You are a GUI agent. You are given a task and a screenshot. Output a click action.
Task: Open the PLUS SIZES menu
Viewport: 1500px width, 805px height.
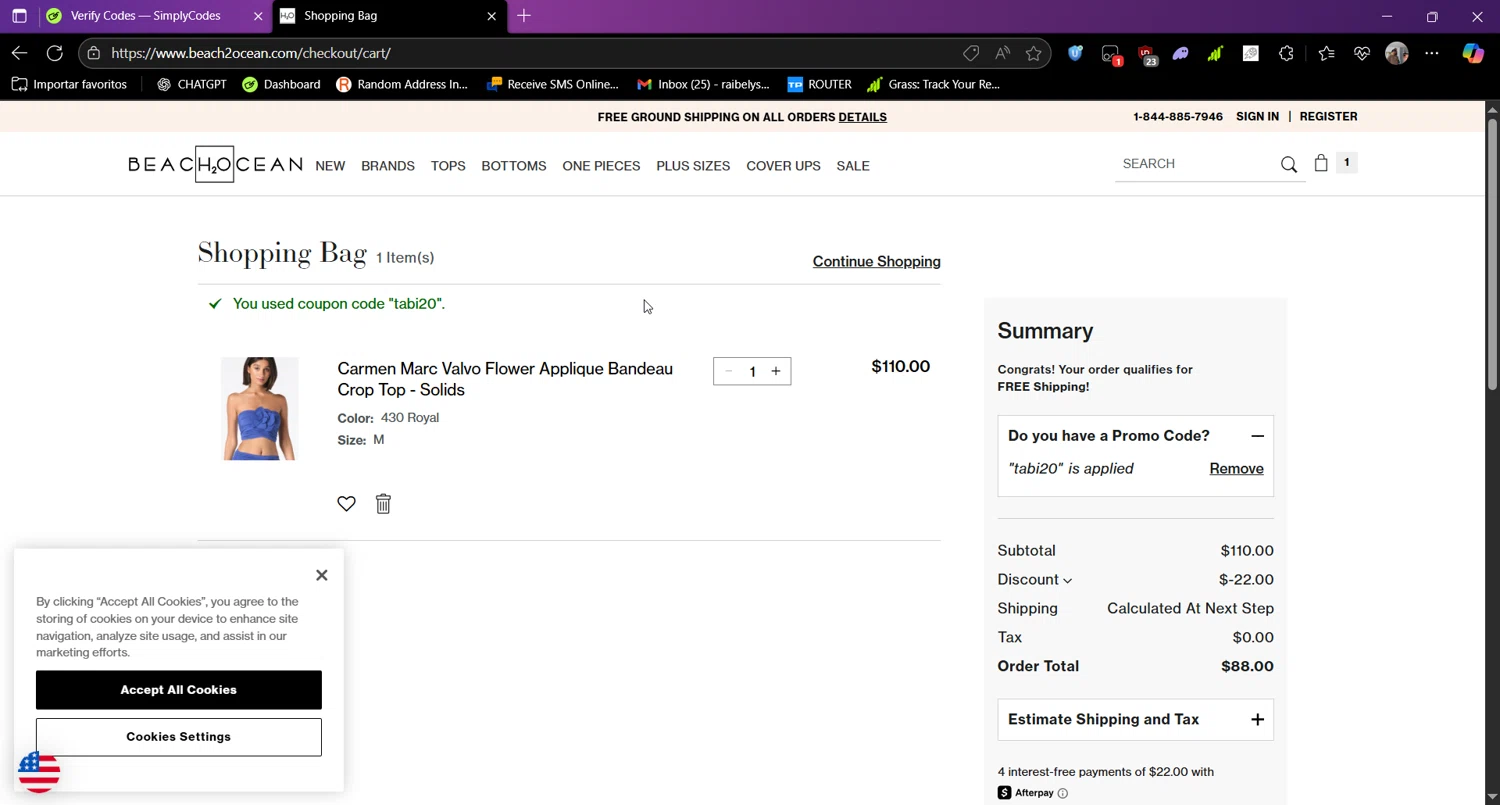point(693,166)
